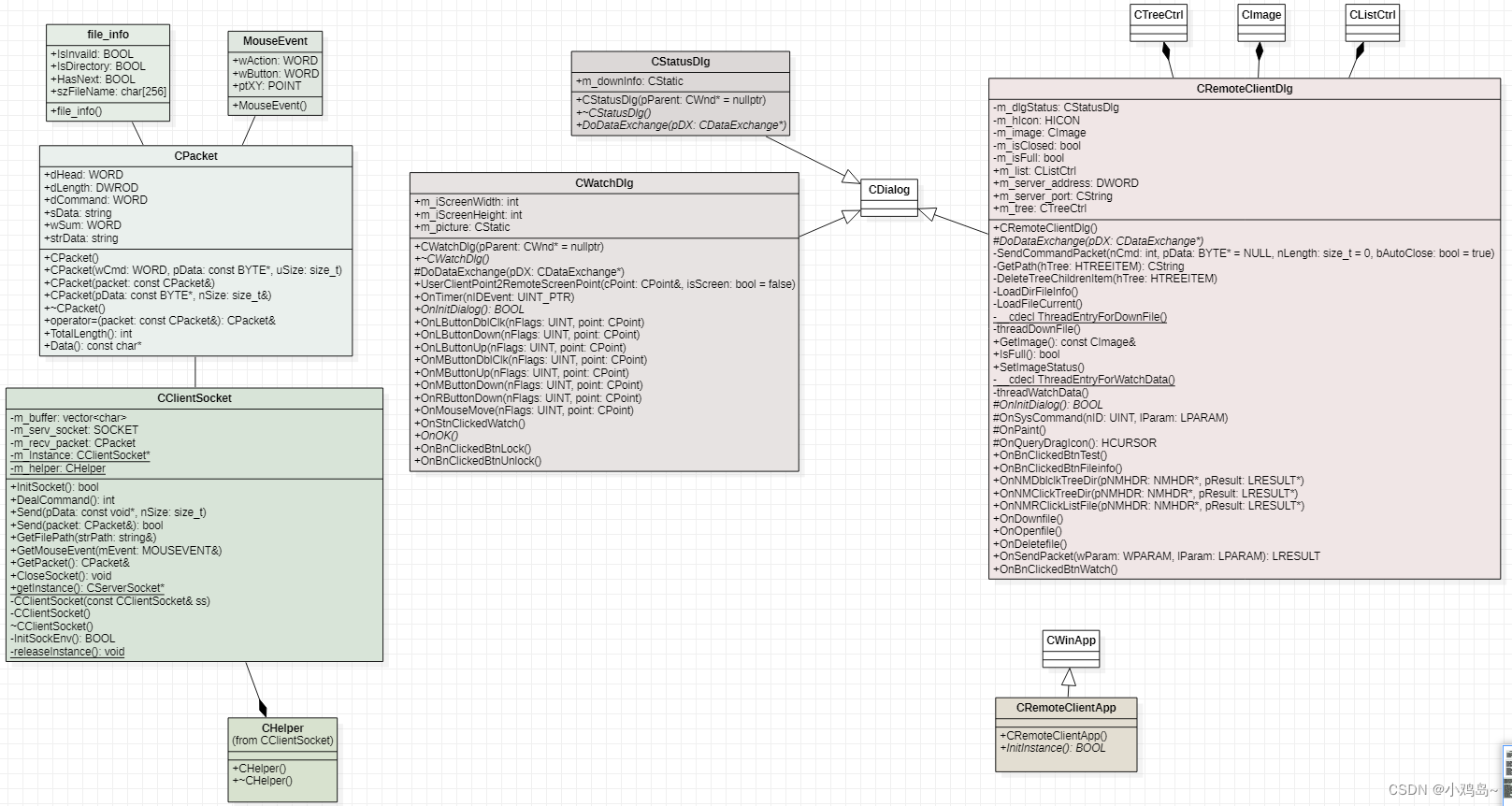Viewport: 1512px width, 806px height.
Task: Click the +OnDeletefile() method
Action: point(1030,544)
